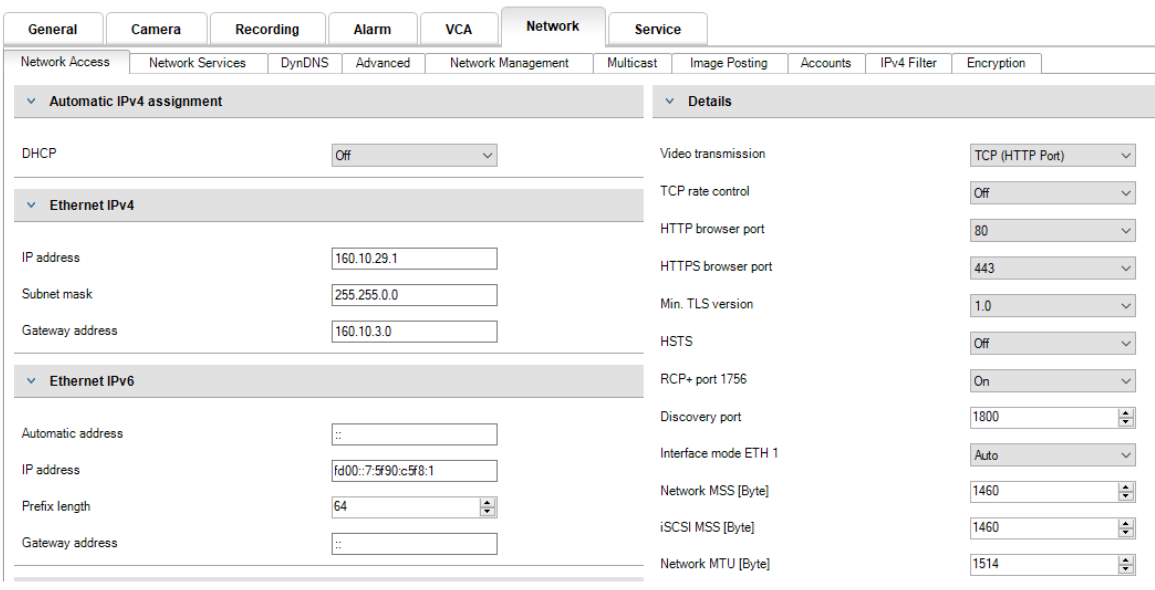The image size is (1155, 590).
Task: Change the RCP+ port 1756 dropdown
Action: click(1052, 381)
